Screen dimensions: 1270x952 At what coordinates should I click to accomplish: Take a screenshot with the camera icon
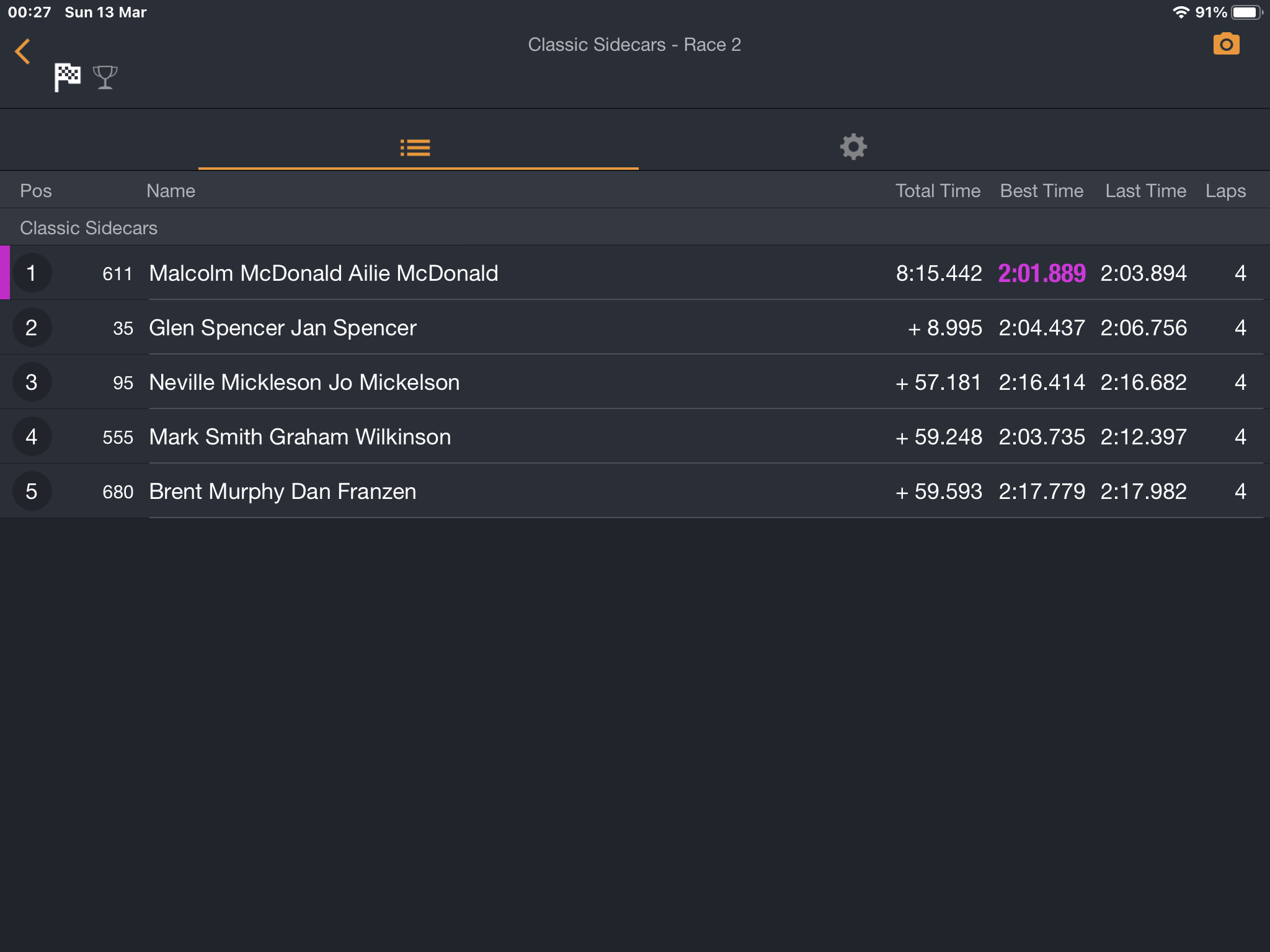[x=1226, y=44]
